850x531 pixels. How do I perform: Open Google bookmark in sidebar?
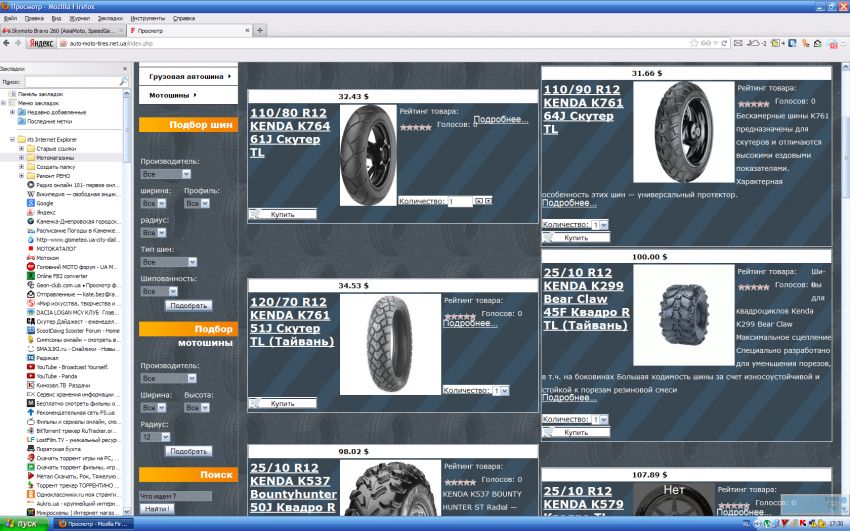(44, 203)
